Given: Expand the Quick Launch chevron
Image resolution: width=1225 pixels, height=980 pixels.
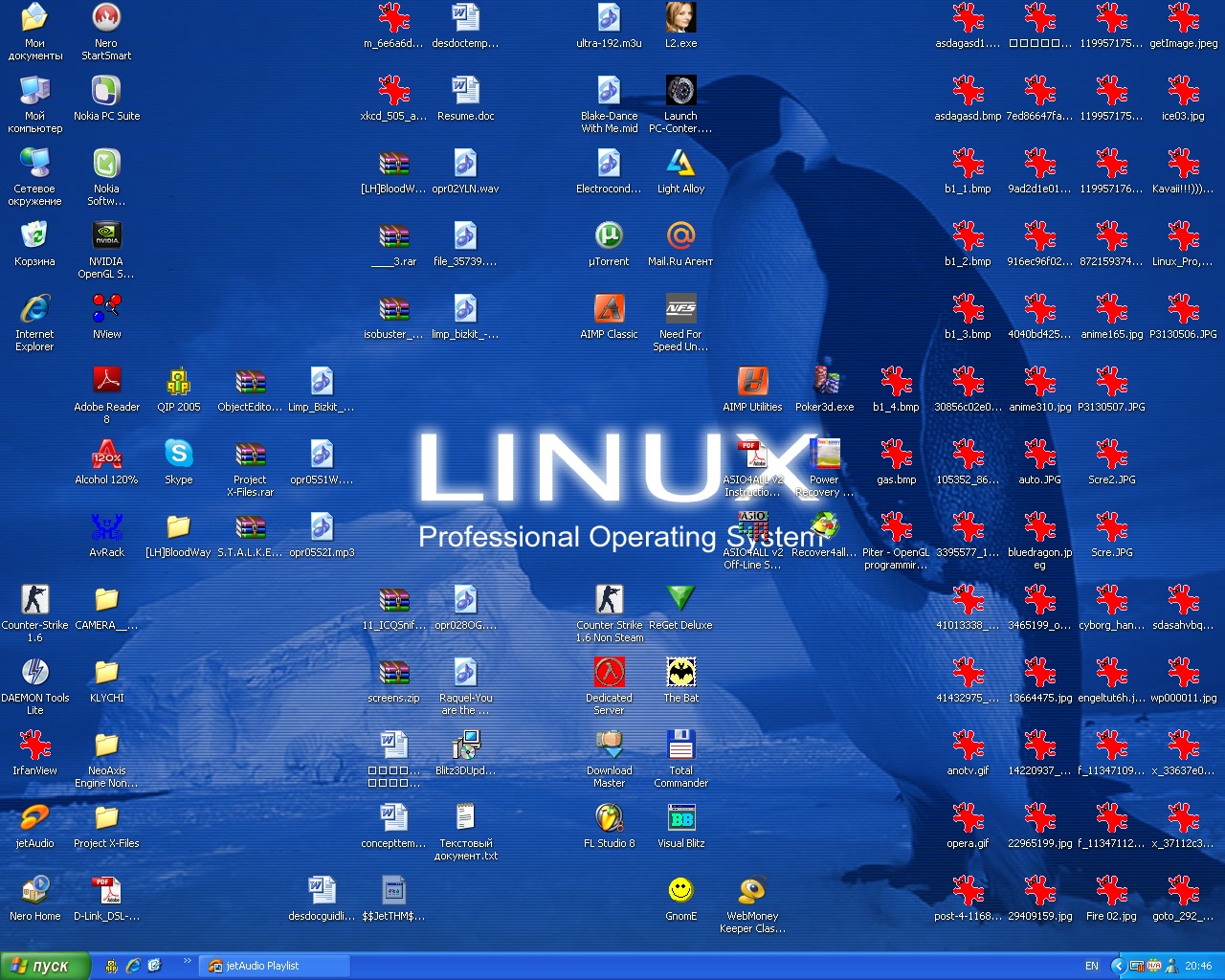Looking at the screenshot, I should [x=187, y=961].
